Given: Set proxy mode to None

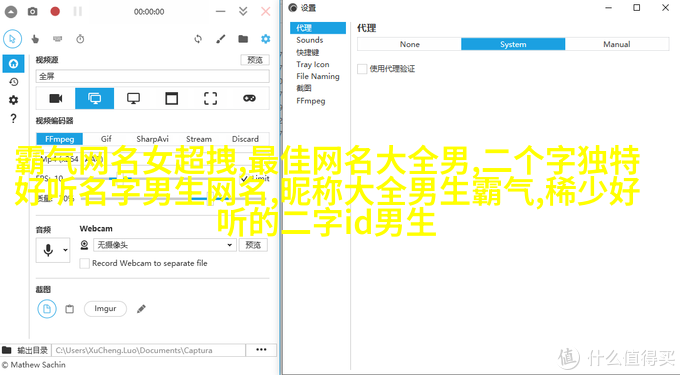Looking at the screenshot, I should [x=409, y=44].
